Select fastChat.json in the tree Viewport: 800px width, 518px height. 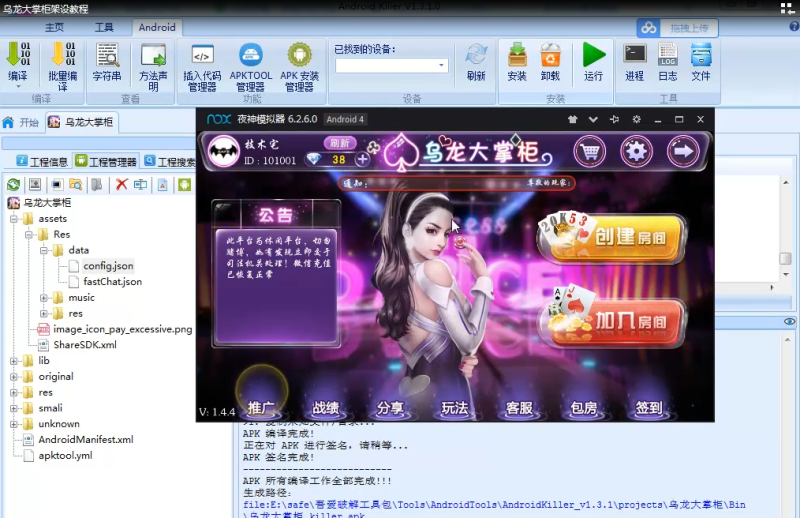pos(113,282)
